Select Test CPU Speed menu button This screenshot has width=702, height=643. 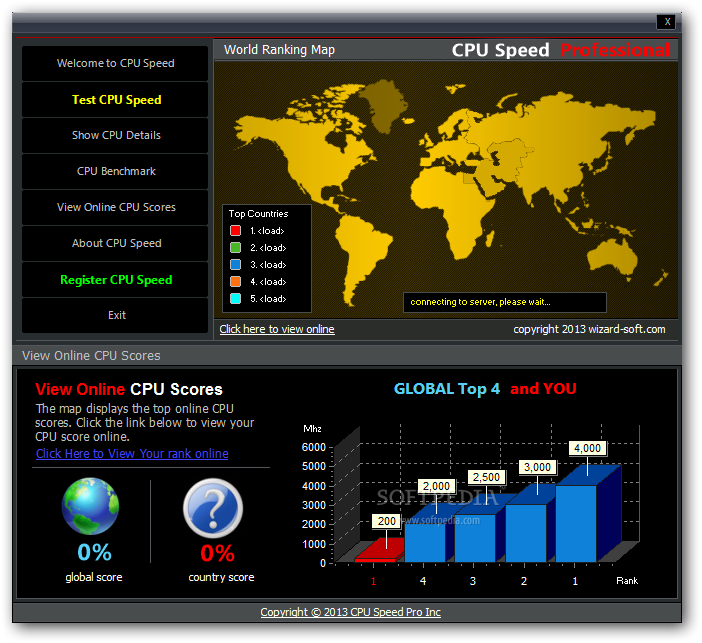115,99
